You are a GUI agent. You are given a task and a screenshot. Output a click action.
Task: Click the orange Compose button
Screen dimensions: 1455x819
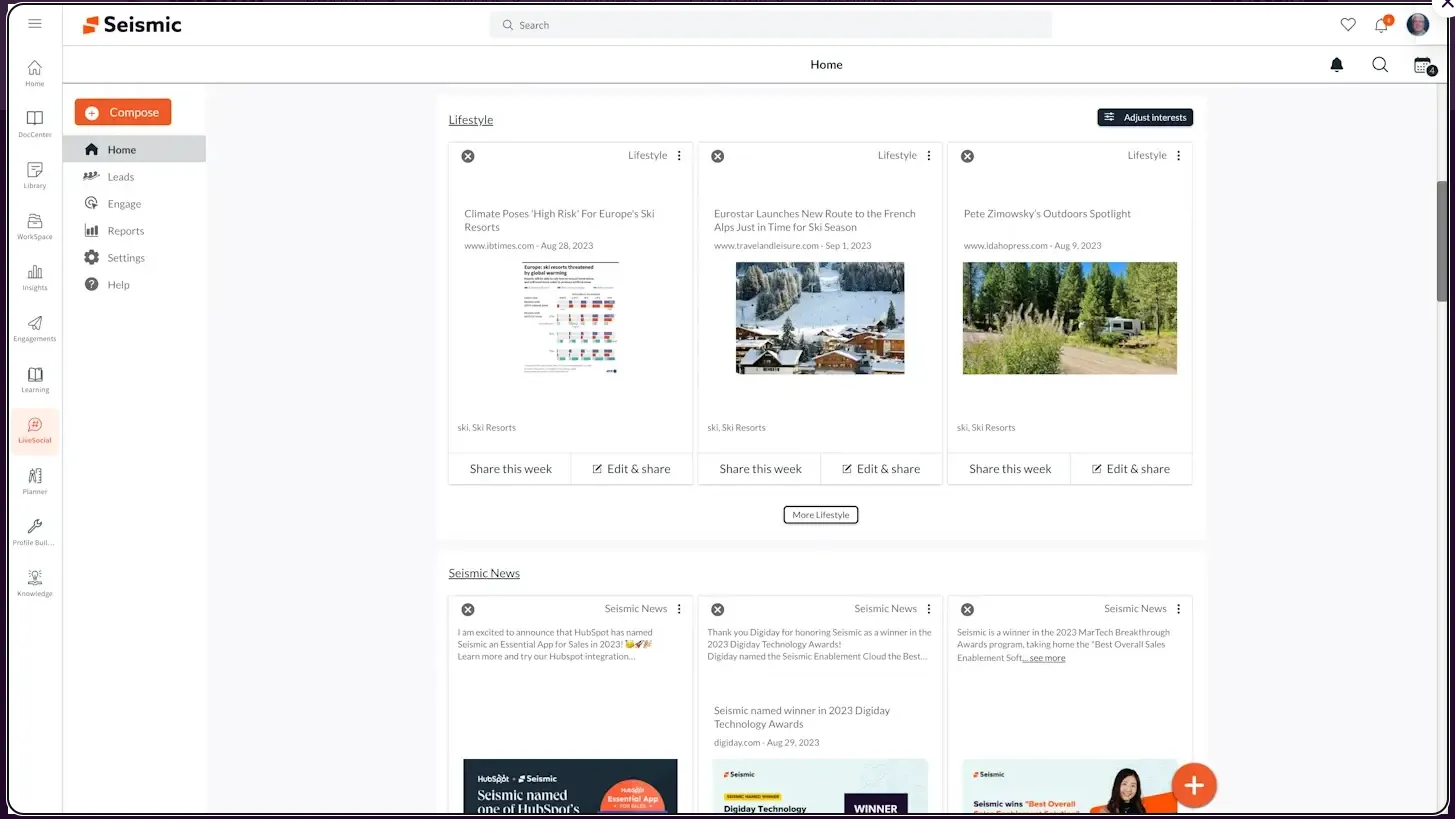coord(123,112)
